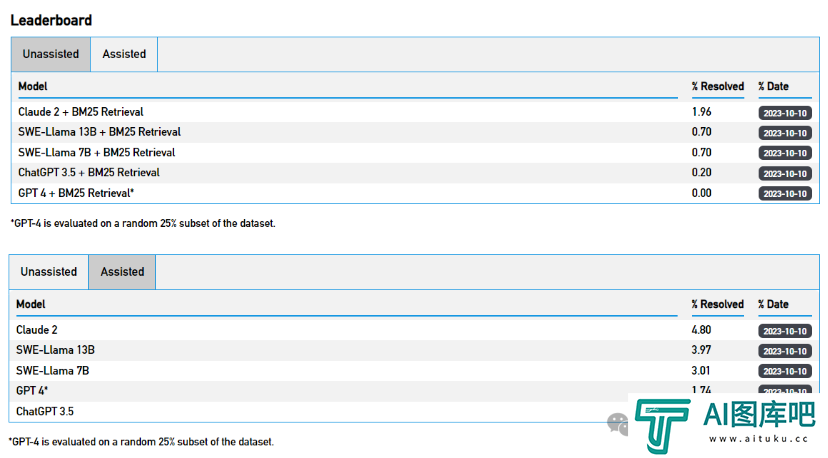The height and width of the screenshot is (458, 828).
Task: Click date badge for ChatGPT 3.5 + BM25 Retrieval
Action: (x=785, y=174)
